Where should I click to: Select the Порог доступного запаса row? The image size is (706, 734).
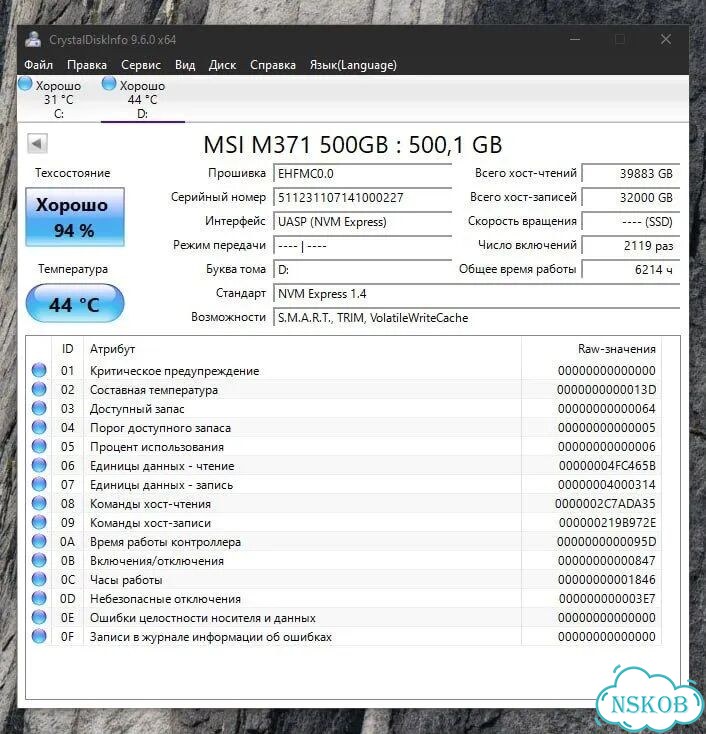pyautogui.click(x=344, y=428)
